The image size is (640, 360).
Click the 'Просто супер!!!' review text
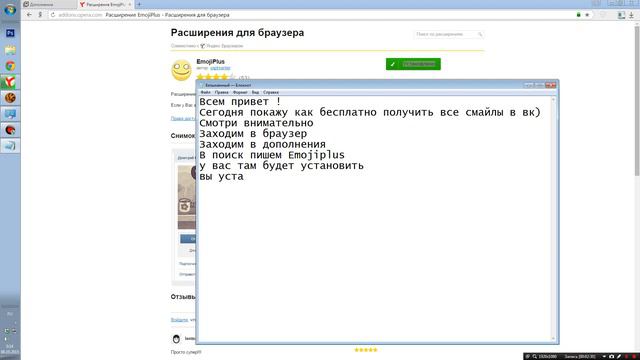tap(186, 352)
